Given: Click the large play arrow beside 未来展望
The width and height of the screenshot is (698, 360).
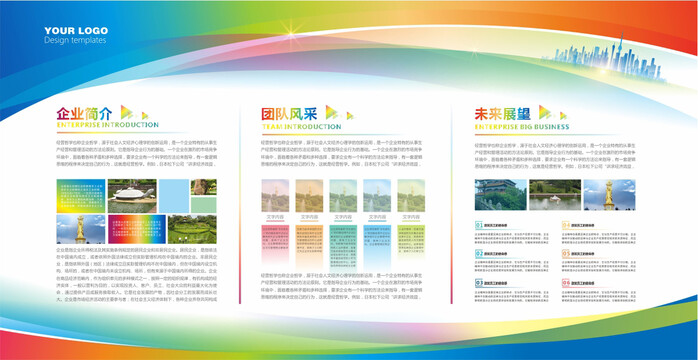Looking at the screenshot, I should point(545,112).
